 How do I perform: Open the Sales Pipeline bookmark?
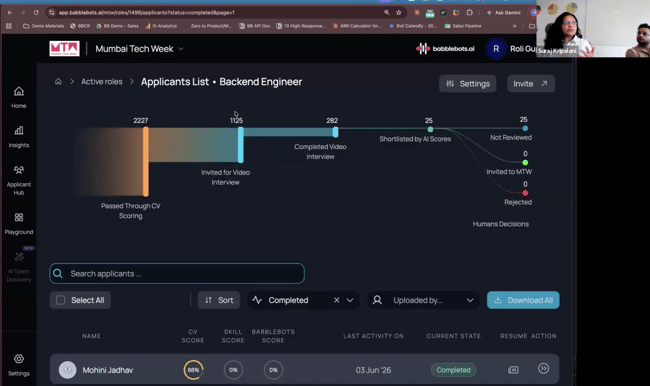(x=463, y=26)
